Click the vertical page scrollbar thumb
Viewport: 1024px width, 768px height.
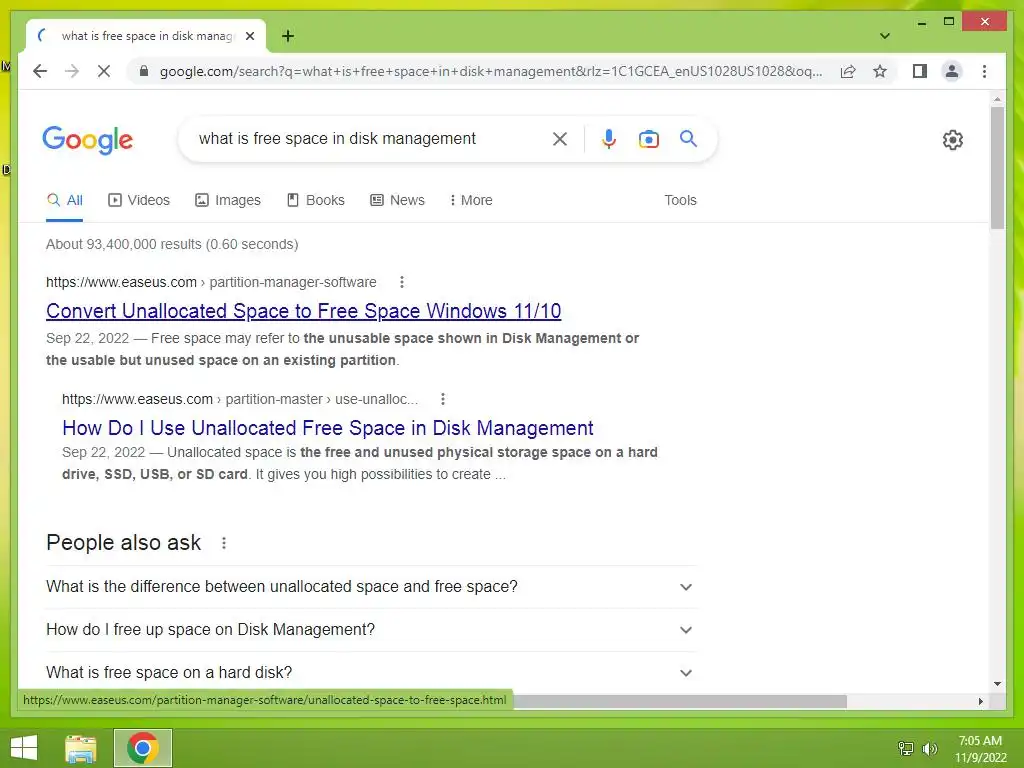click(997, 168)
